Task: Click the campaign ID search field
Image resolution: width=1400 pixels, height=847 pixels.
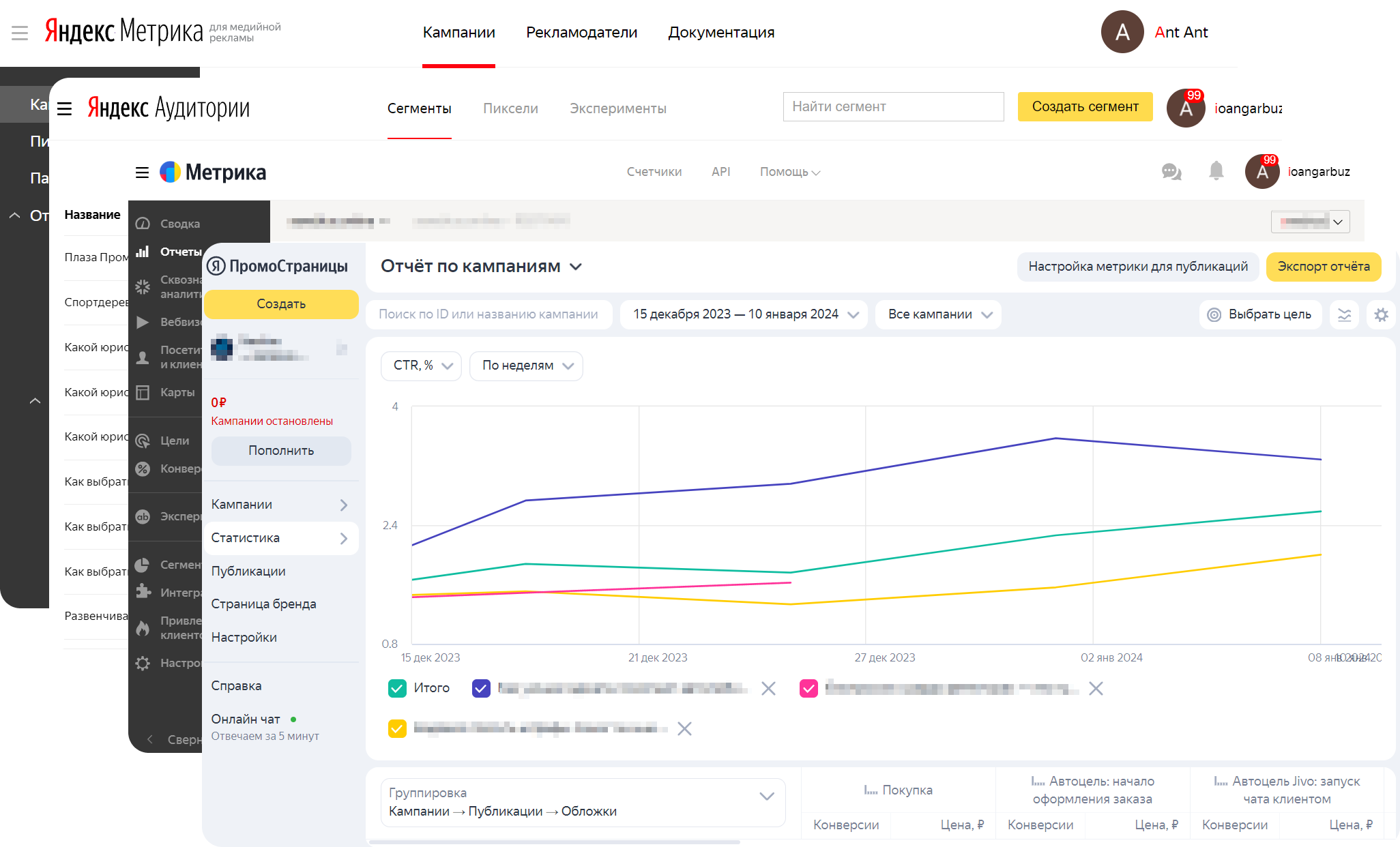Action: [x=488, y=314]
